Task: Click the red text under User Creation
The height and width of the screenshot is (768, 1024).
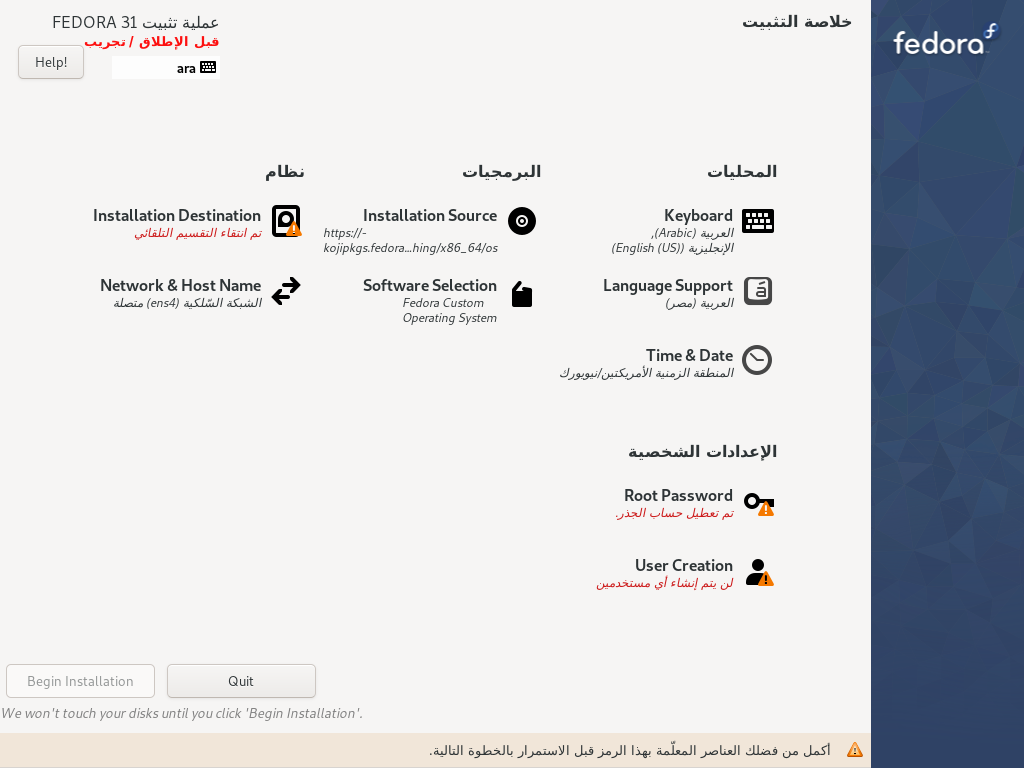Action: click(x=665, y=583)
